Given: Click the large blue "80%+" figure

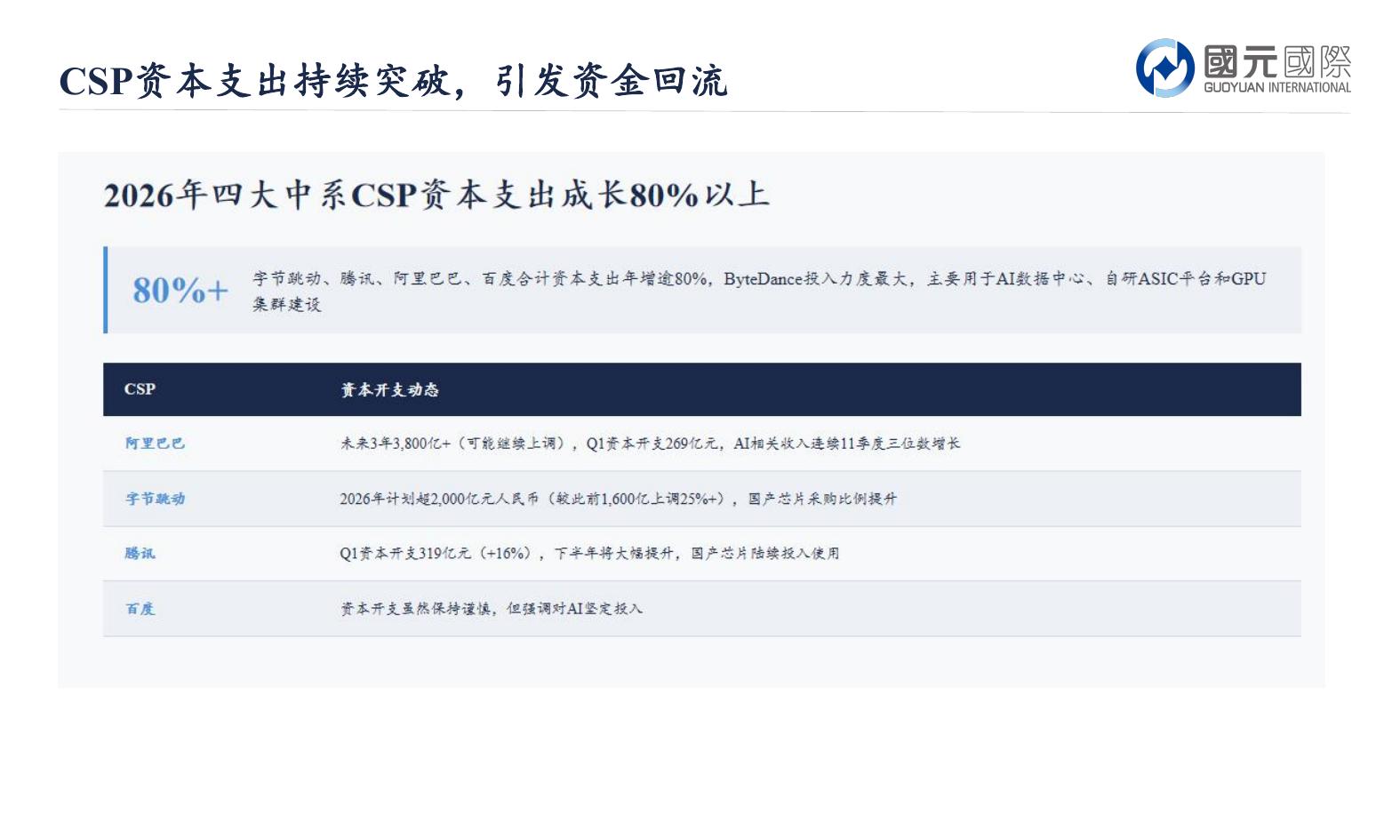Looking at the screenshot, I should click(x=180, y=290).
